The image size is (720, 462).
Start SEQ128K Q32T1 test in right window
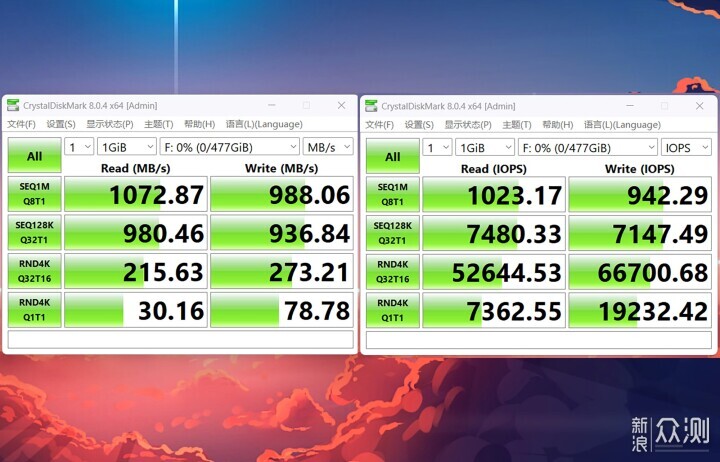(x=393, y=233)
